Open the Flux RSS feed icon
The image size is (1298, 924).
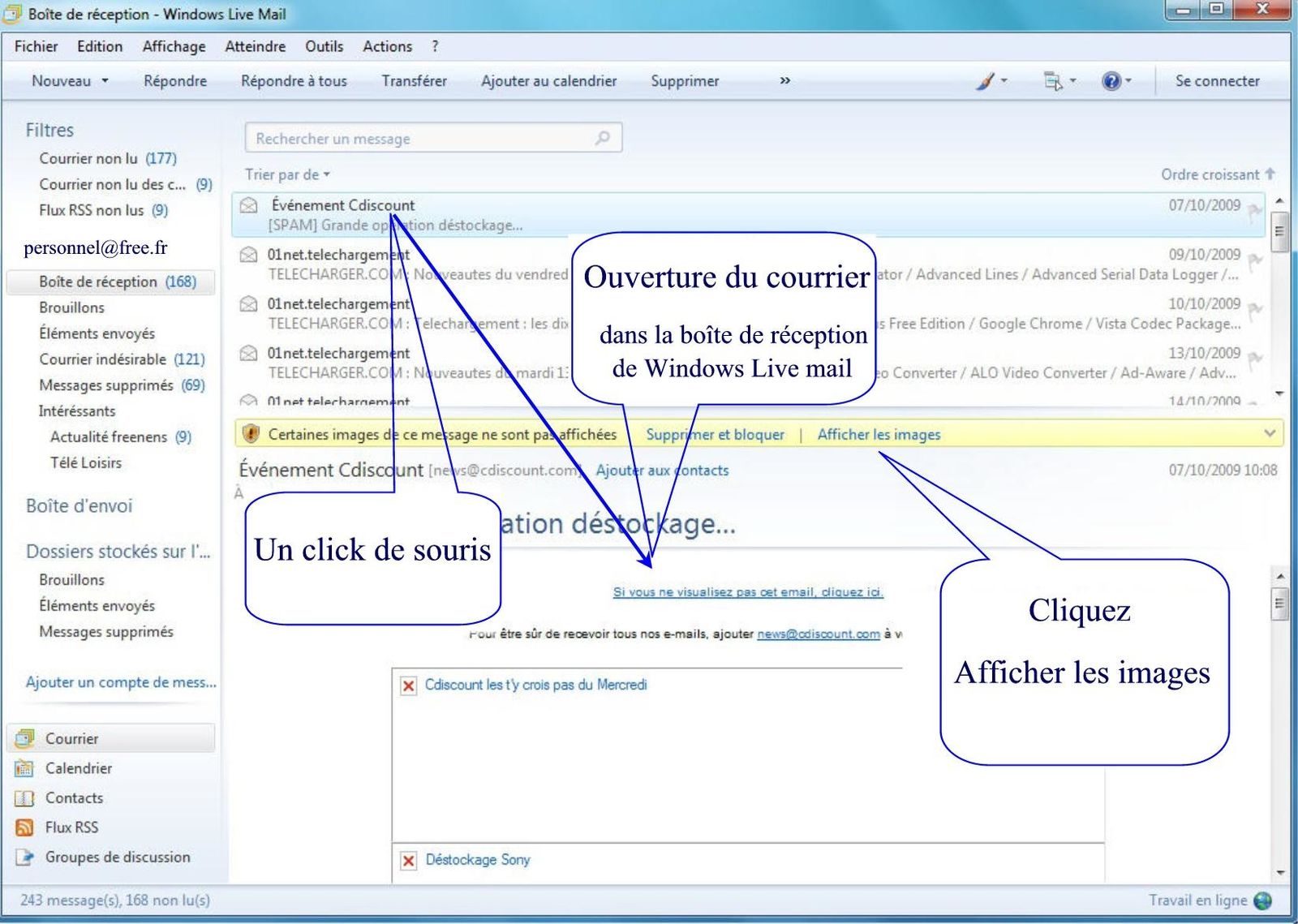point(25,827)
